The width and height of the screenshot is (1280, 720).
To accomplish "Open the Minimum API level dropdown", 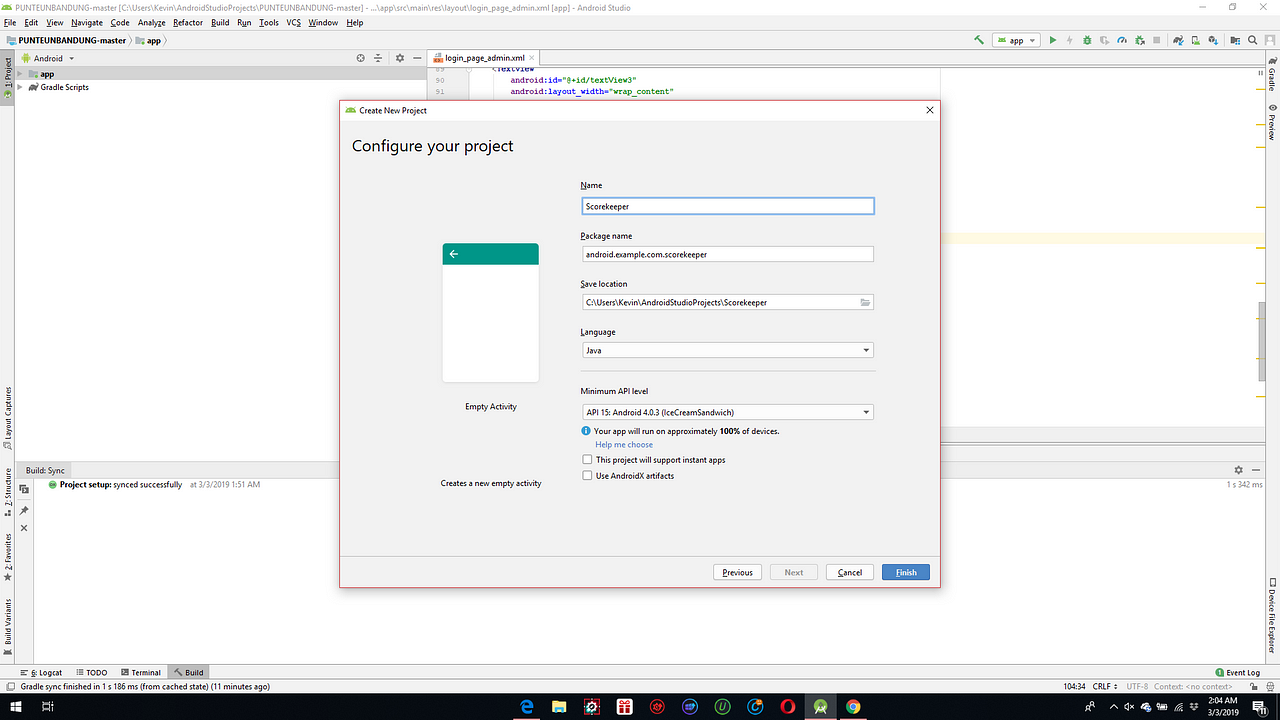I will click(x=727, y=412).
